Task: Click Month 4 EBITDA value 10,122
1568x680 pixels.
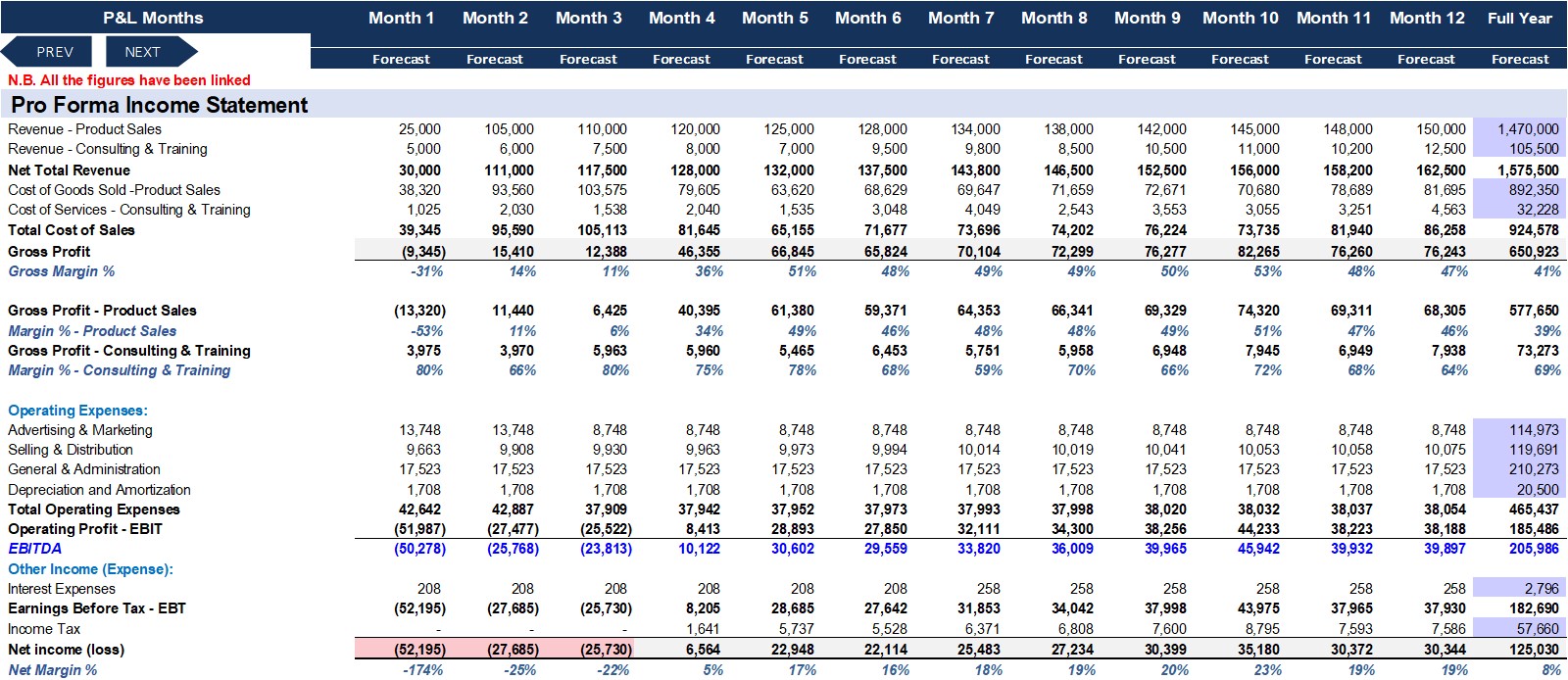Action: (699, 549)
